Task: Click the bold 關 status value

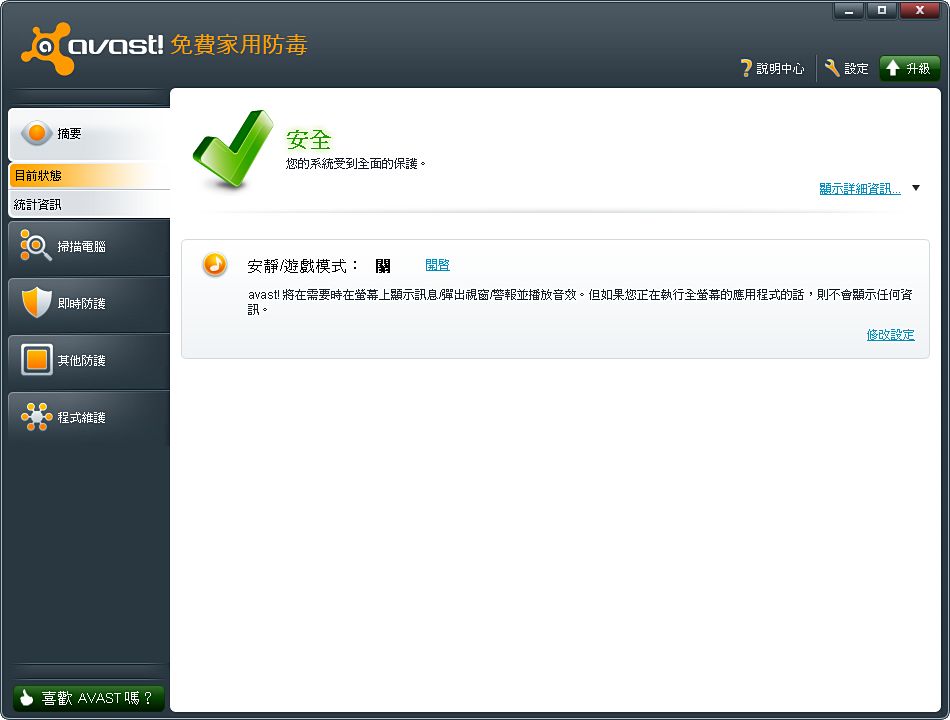Action: (383, 265)
